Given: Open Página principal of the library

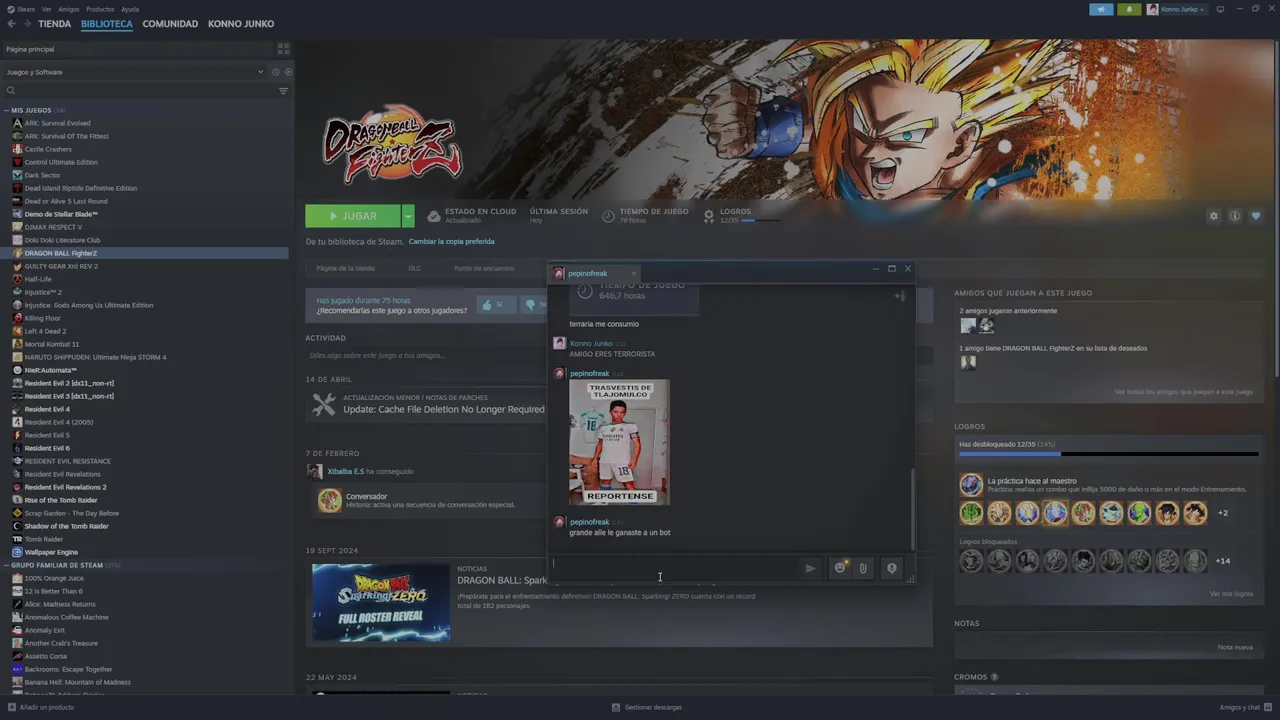Looking at the screenshot, I should 138,49.
